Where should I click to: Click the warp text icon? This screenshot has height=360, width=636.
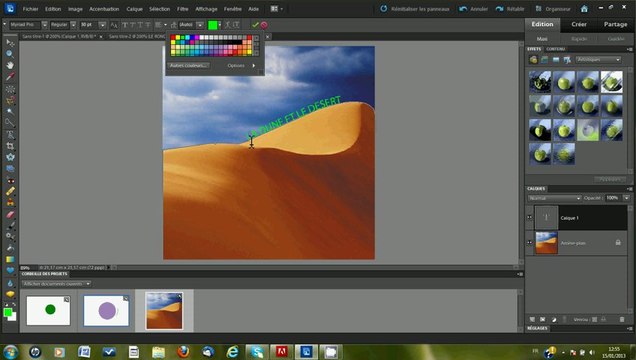click(x=228, y=25)
